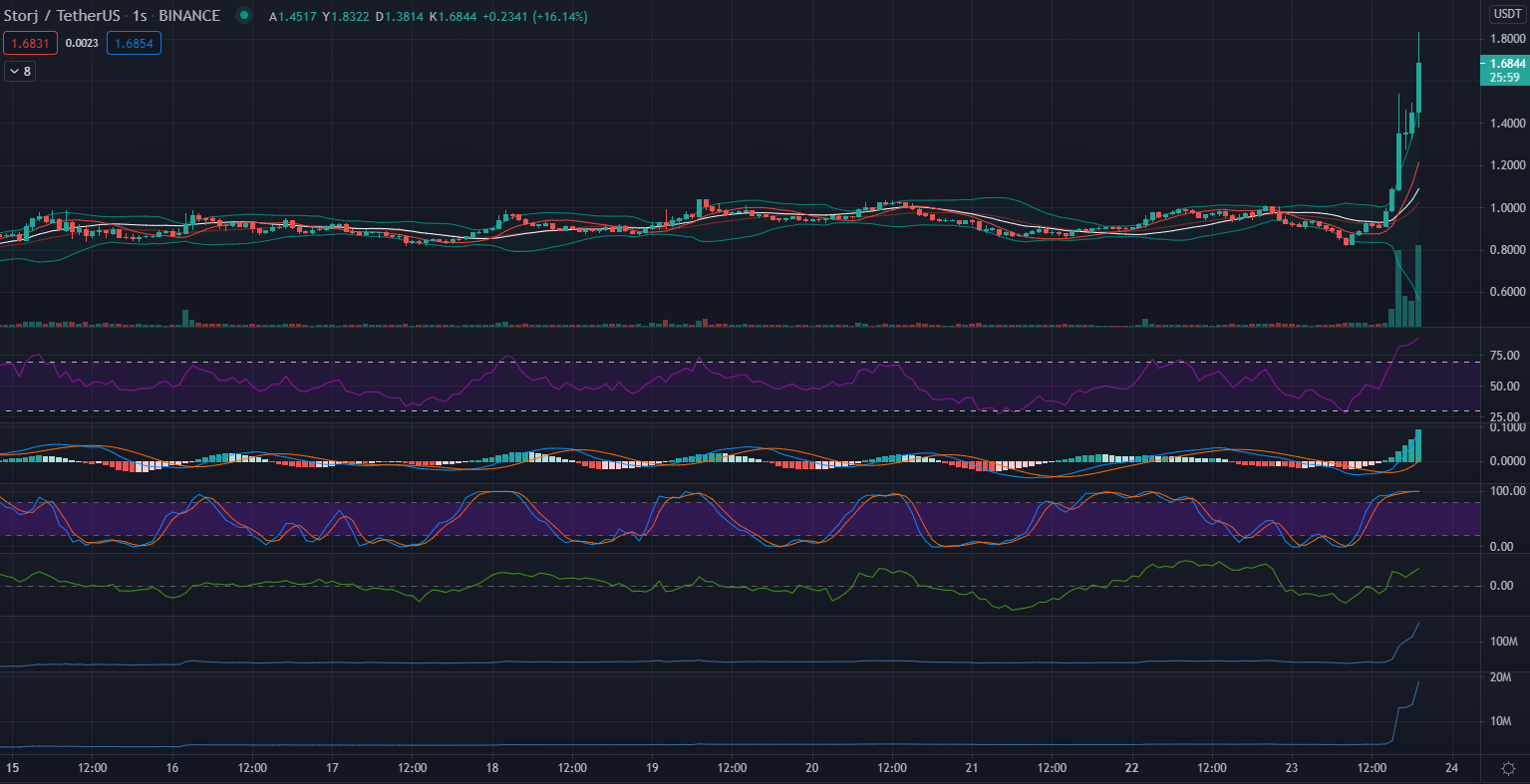Image resolution: width=1530 pixels, height=784 pixels.
Task: Click the 1.0000 price axis label
Action: [1507, 208]
